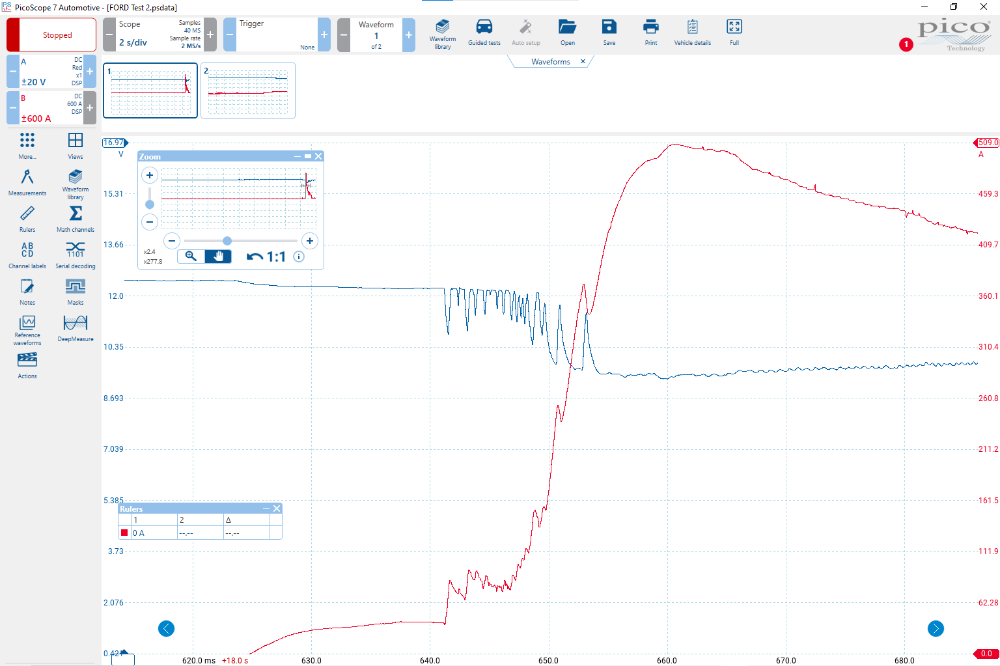Reset zoom with the 1:1 button
The height and width of the screenshot is (666, 1000).
pos(267,256)
